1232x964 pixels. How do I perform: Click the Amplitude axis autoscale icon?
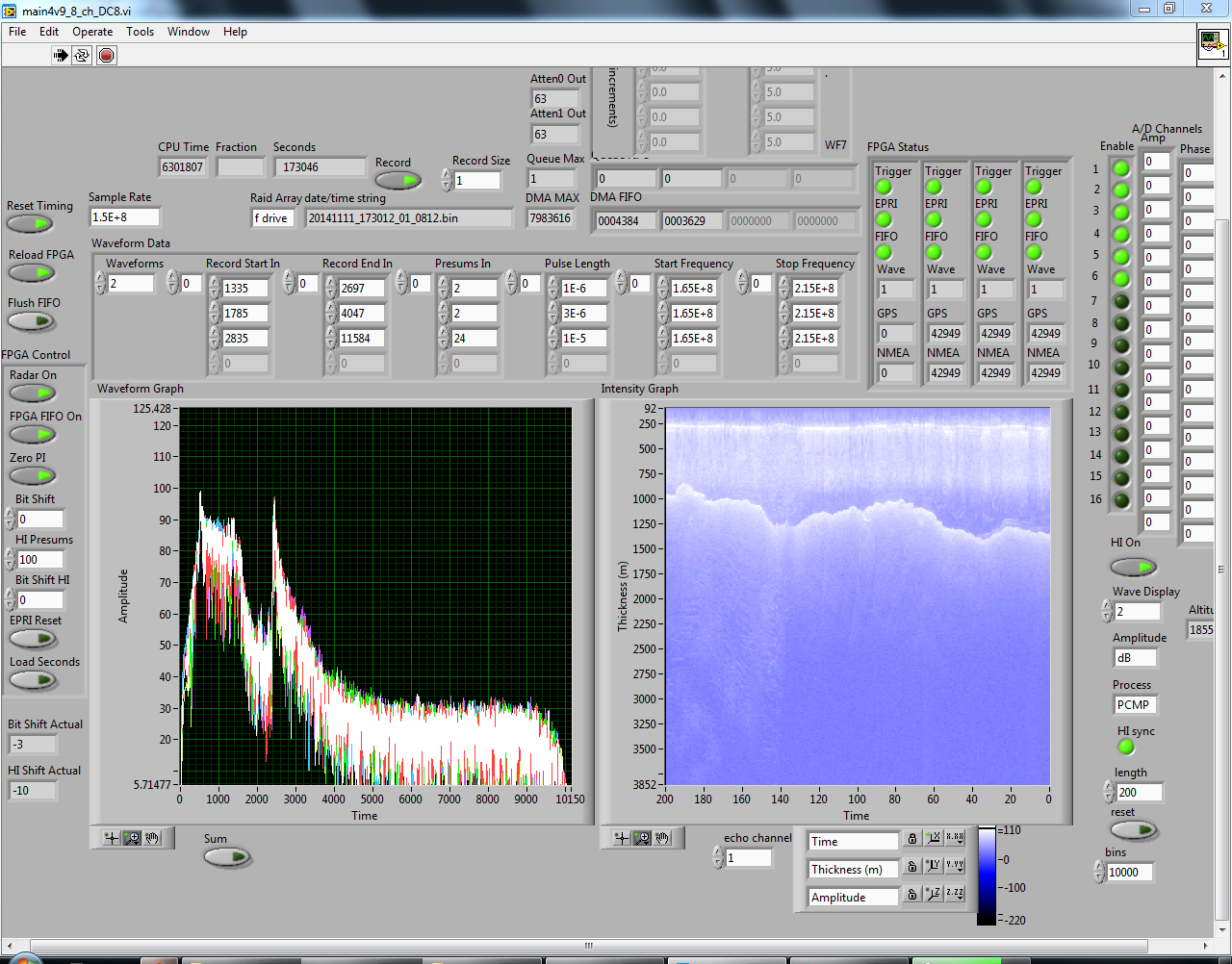coord(933,896)
